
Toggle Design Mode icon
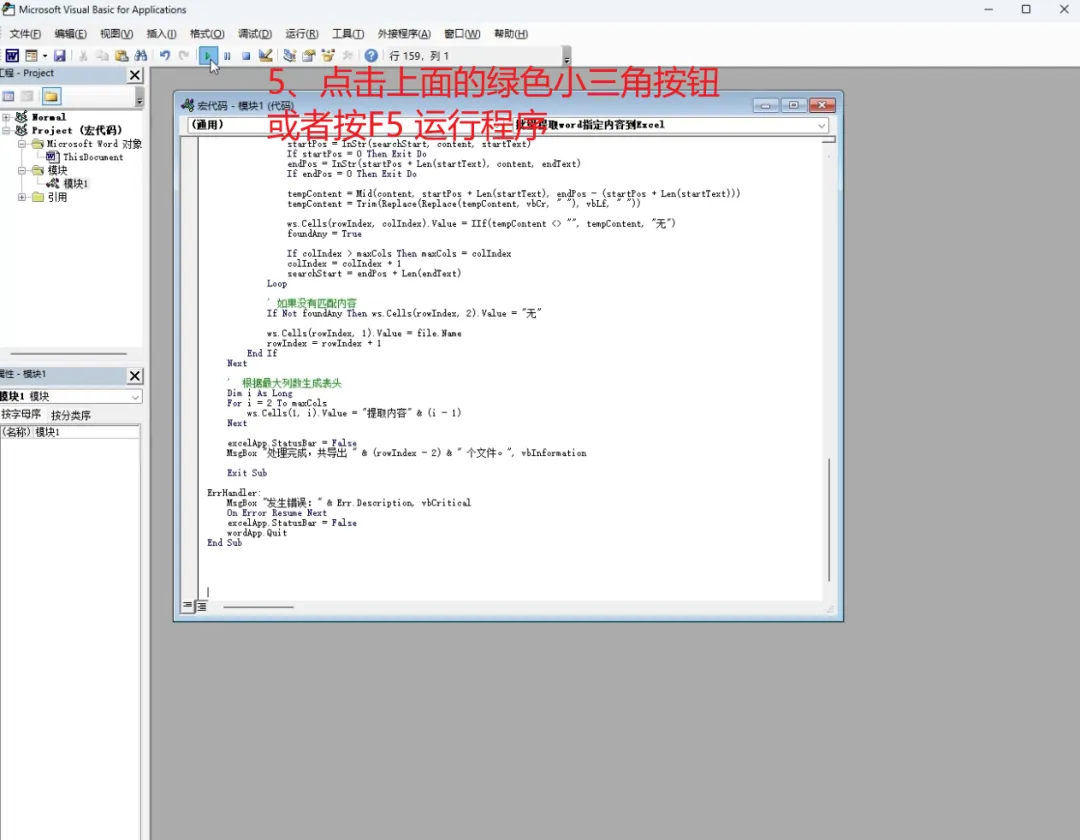tap(265, 56)
